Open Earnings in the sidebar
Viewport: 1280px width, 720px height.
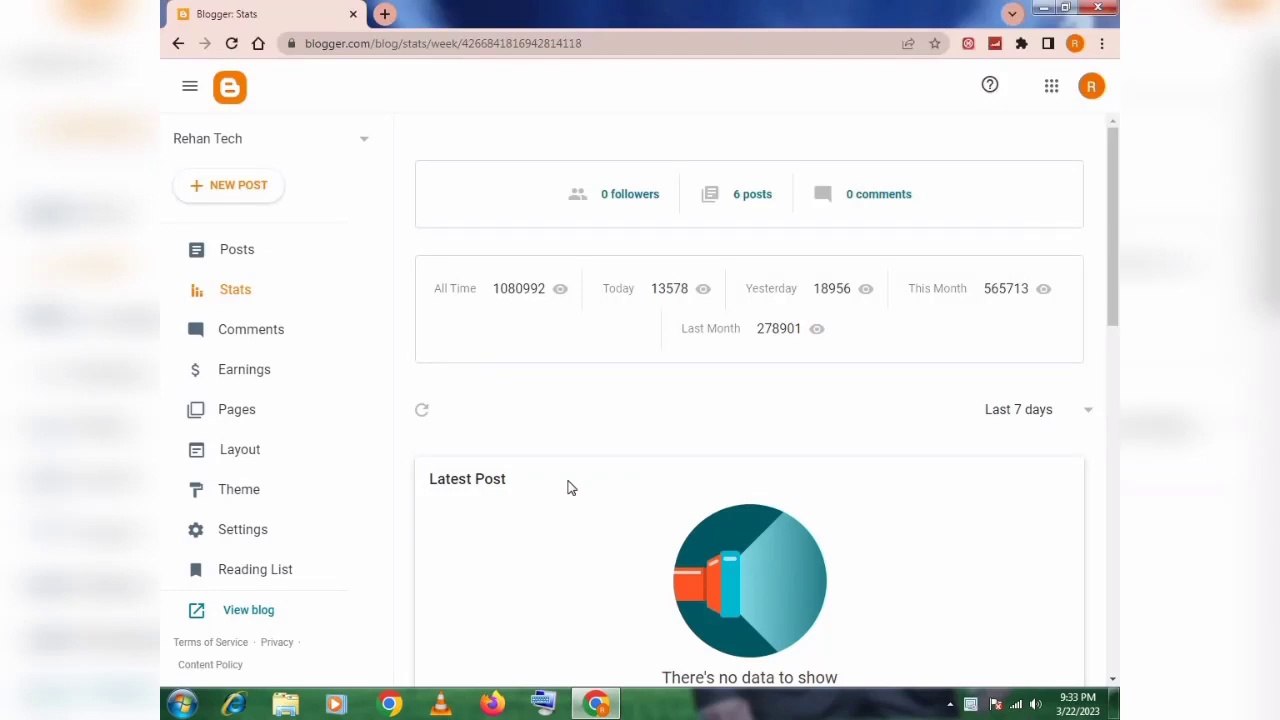[x=244, y=369]
